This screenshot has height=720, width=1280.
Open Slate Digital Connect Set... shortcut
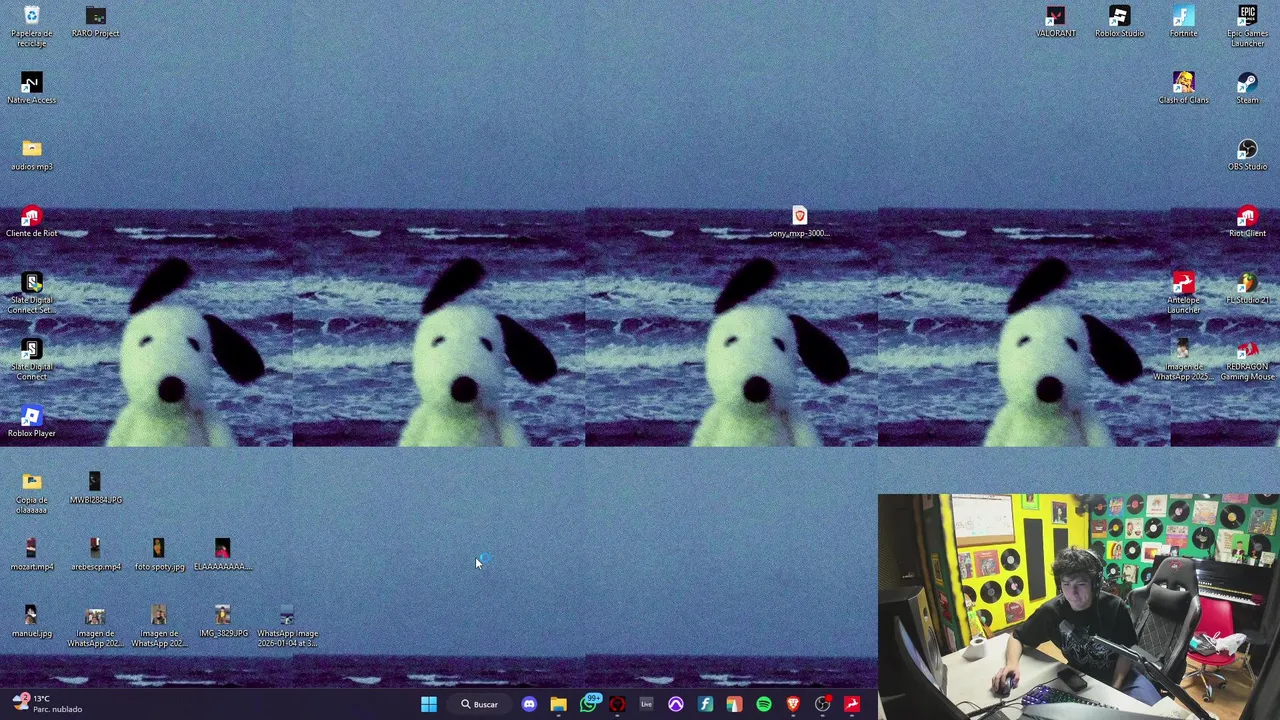(32, 293)
